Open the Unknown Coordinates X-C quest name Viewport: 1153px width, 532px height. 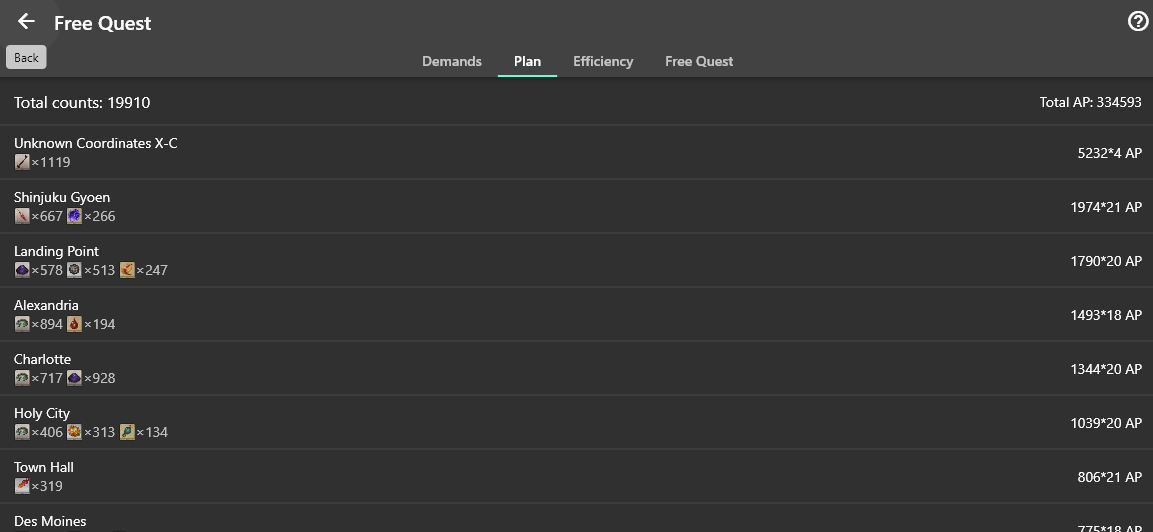pos(96,143)
